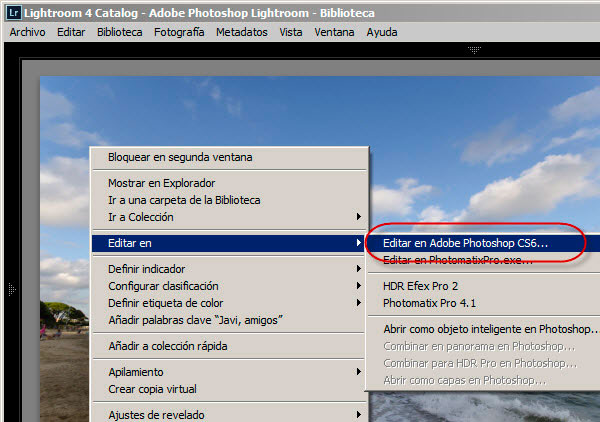Choose Añadir a colección rápida

(x=230, y=346)
